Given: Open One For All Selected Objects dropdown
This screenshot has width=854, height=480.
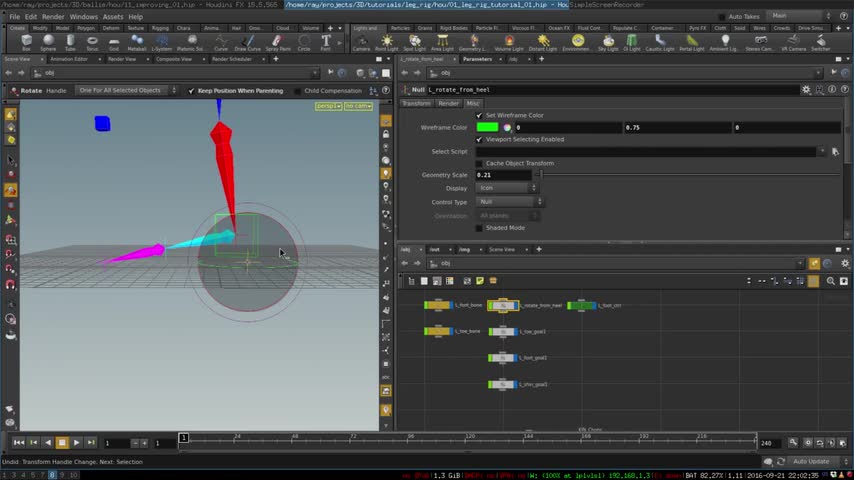Looking at the screenshot, I should coord(123,91).
